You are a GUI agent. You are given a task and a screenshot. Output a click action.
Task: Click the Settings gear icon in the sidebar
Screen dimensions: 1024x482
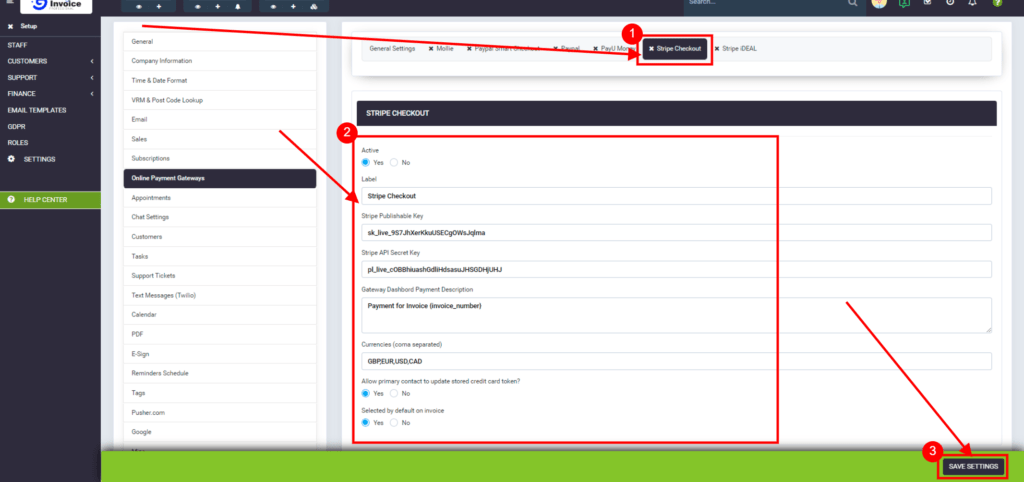(x=11, y=159)
